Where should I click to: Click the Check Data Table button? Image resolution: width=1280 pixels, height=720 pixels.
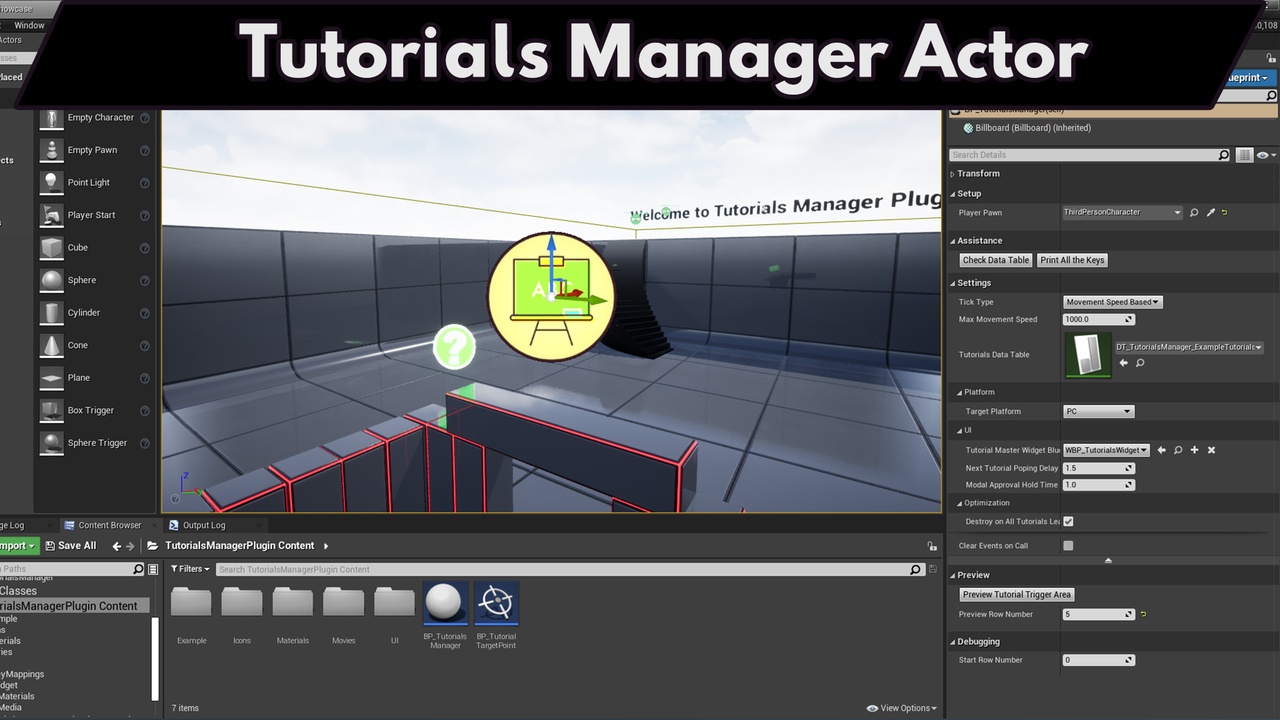pyautogui.click(x=995, y=260)
